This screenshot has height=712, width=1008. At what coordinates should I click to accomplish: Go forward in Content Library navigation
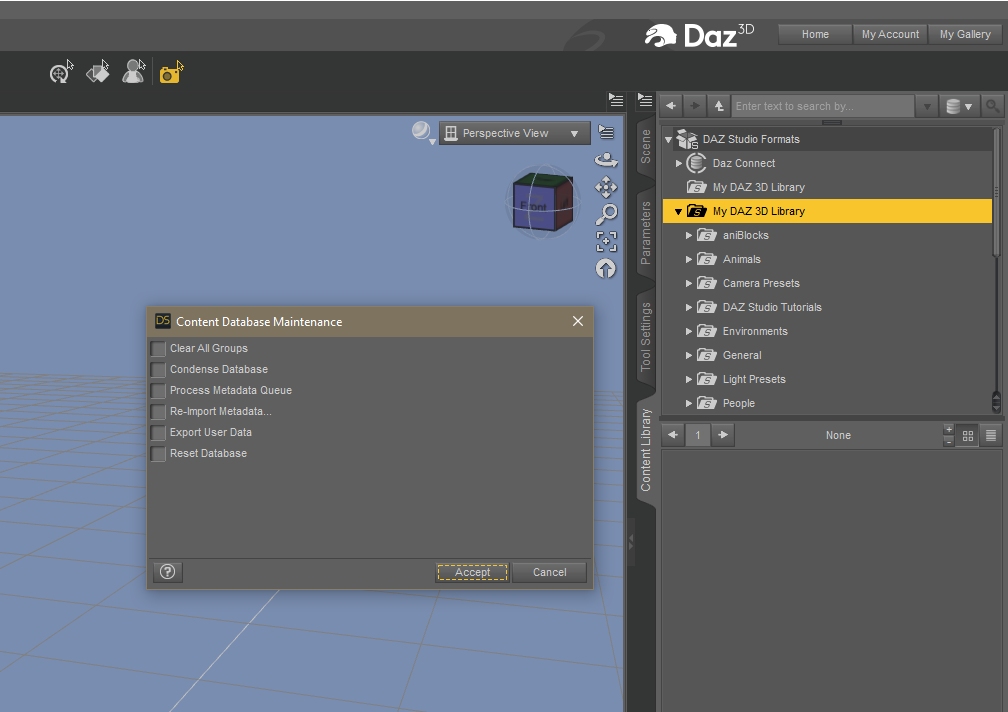click(695, 105)
